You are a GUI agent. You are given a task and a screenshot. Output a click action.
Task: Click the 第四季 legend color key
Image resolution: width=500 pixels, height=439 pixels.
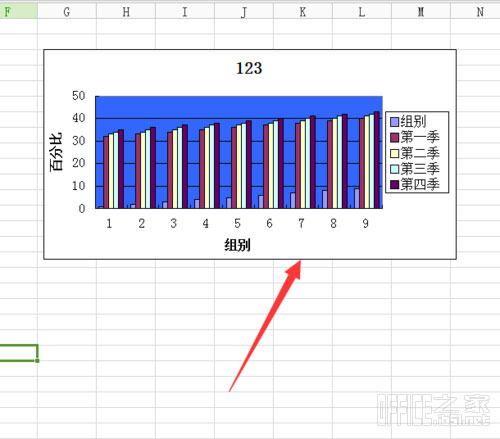(x=394, y=184)
